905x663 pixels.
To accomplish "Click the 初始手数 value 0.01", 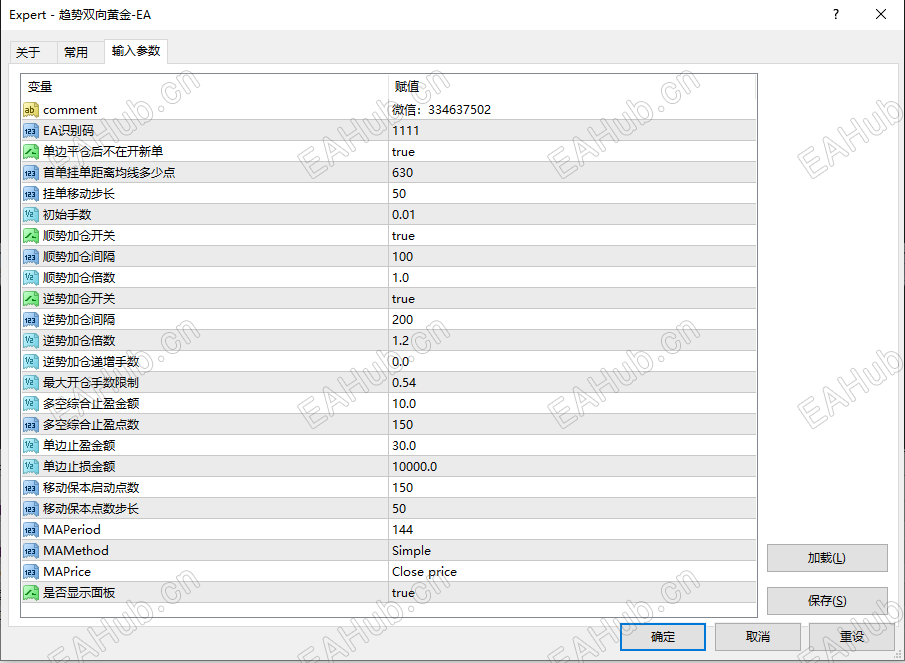I will point(403,215).
